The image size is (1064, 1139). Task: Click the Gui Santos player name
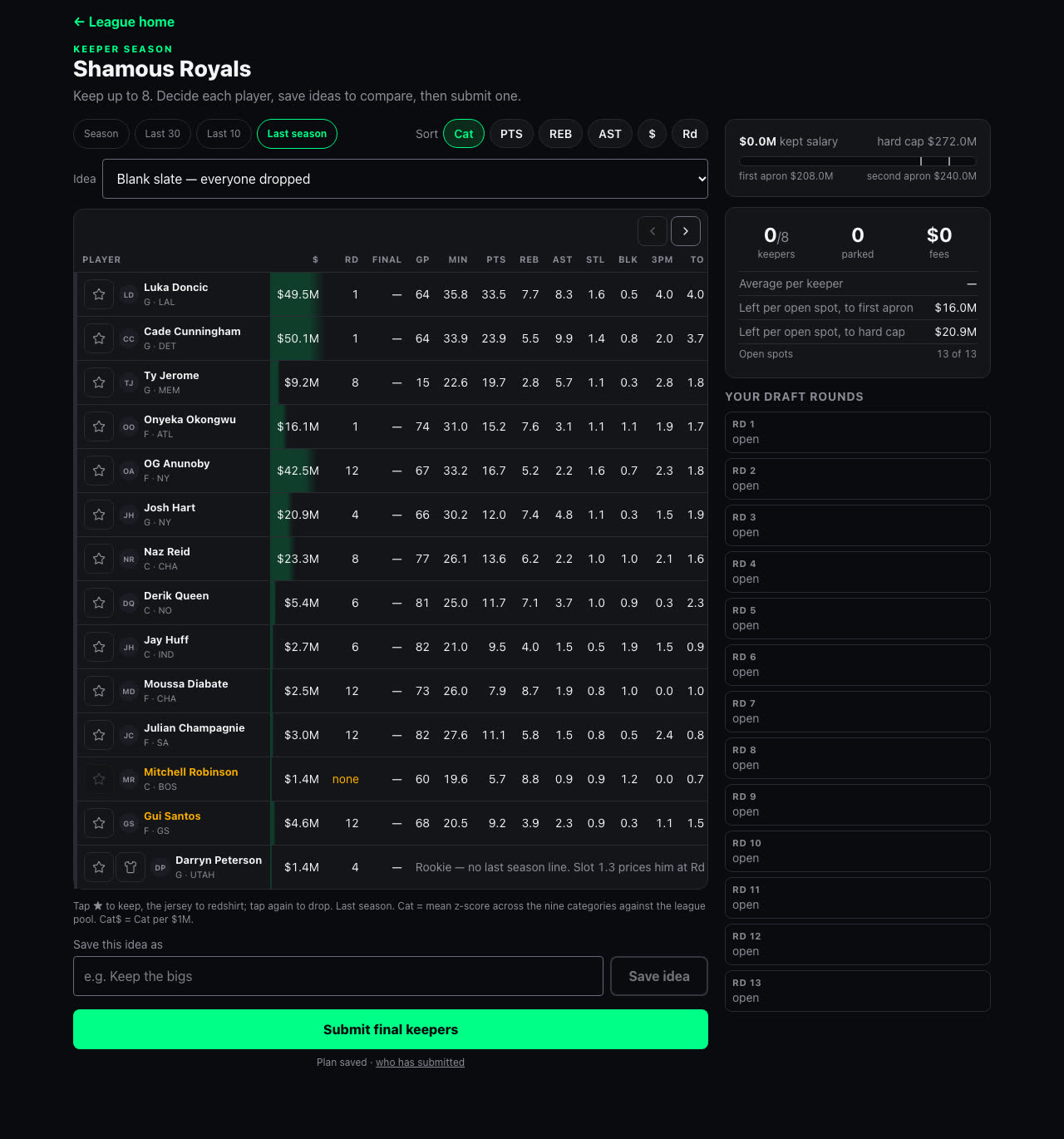coord(172,816)
